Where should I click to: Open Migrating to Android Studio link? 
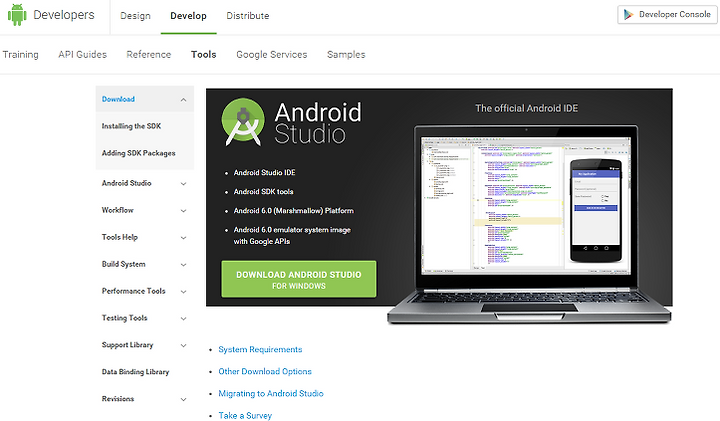tap(270, 394)
